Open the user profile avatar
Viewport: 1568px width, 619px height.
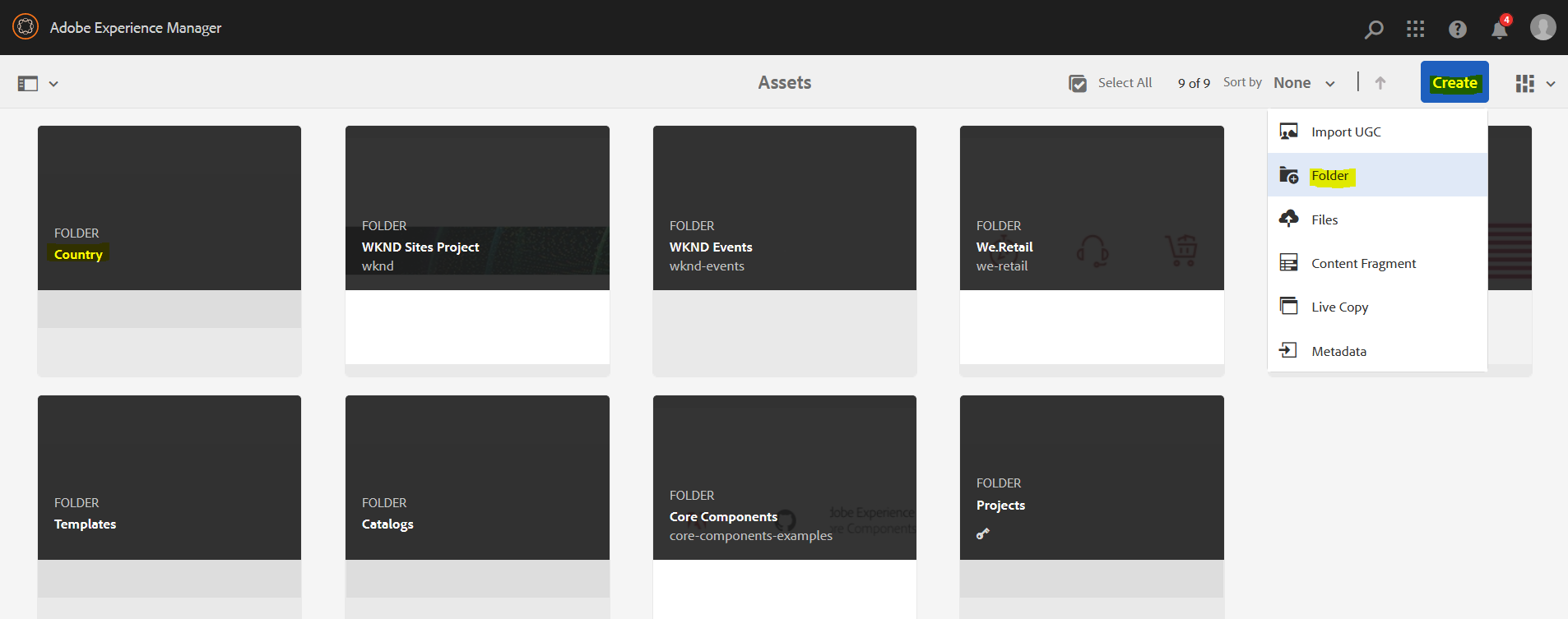click(1542, 27)
